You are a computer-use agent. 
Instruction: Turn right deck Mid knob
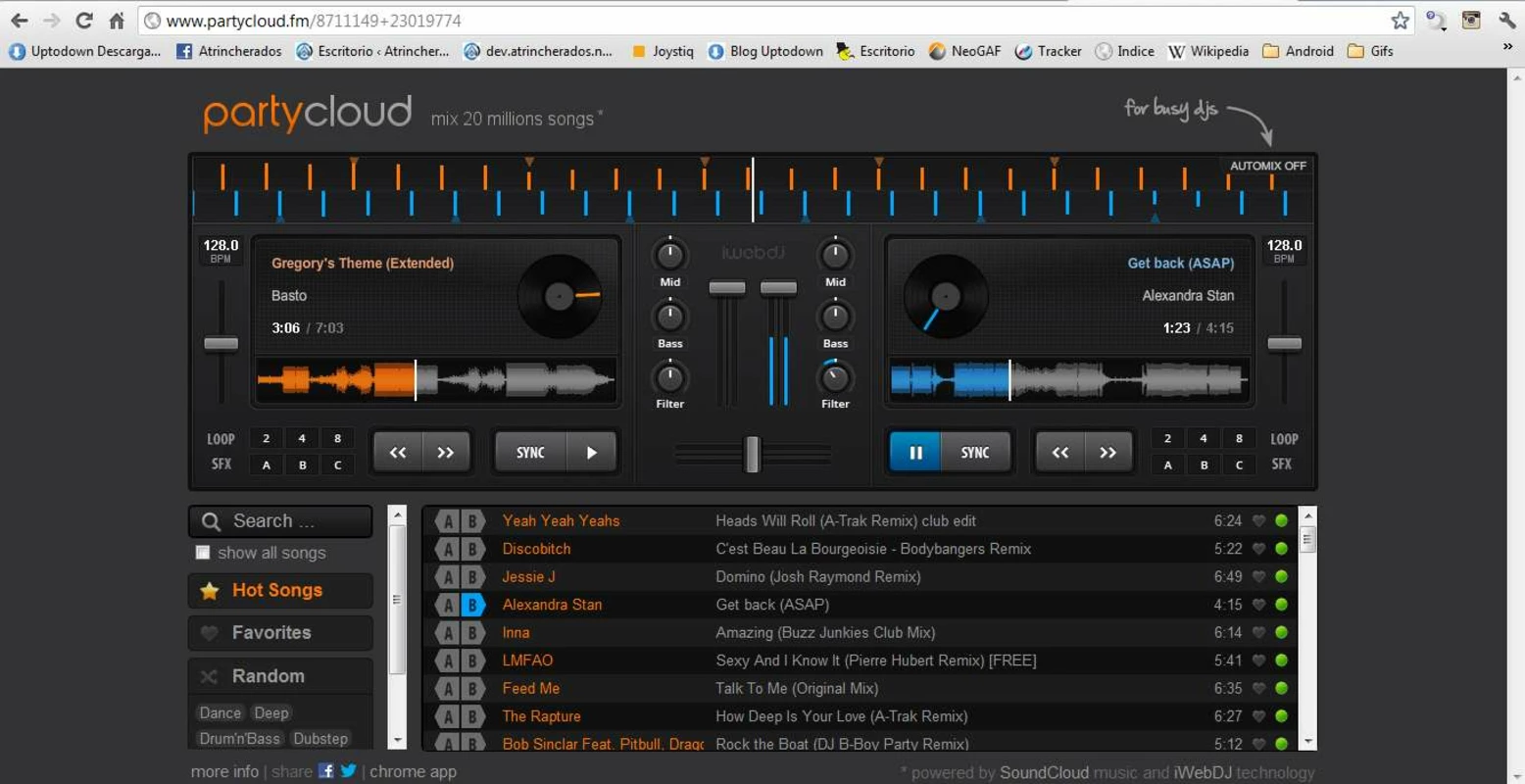click(x=835, y=256)
